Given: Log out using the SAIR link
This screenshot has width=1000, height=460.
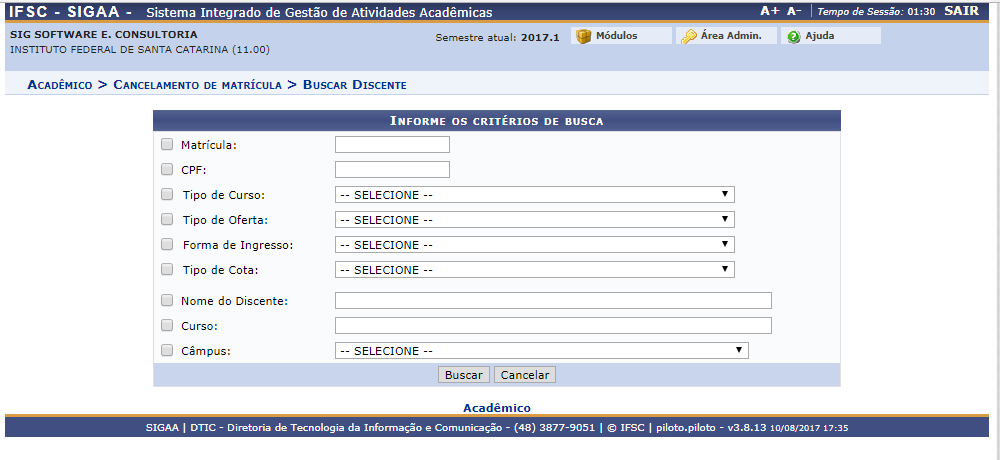Looking at the screenshot, I should (961, 11).
